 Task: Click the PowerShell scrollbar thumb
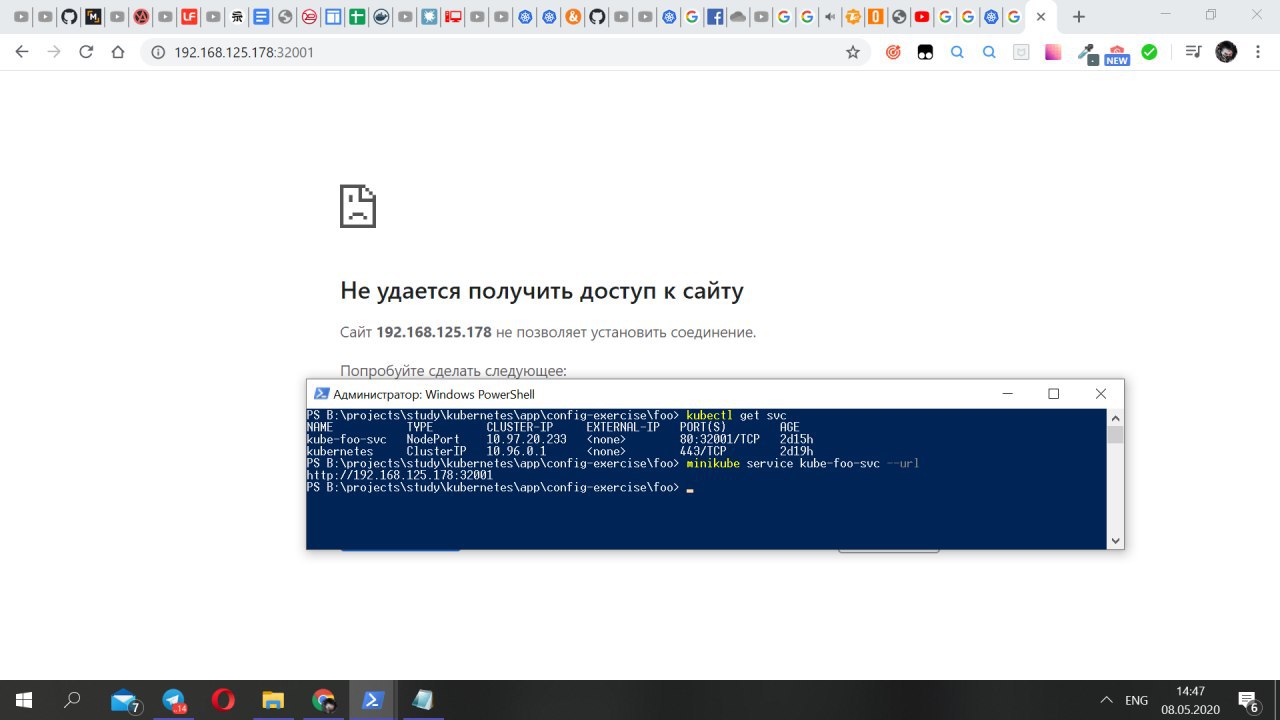click(x=1116, y=434)
